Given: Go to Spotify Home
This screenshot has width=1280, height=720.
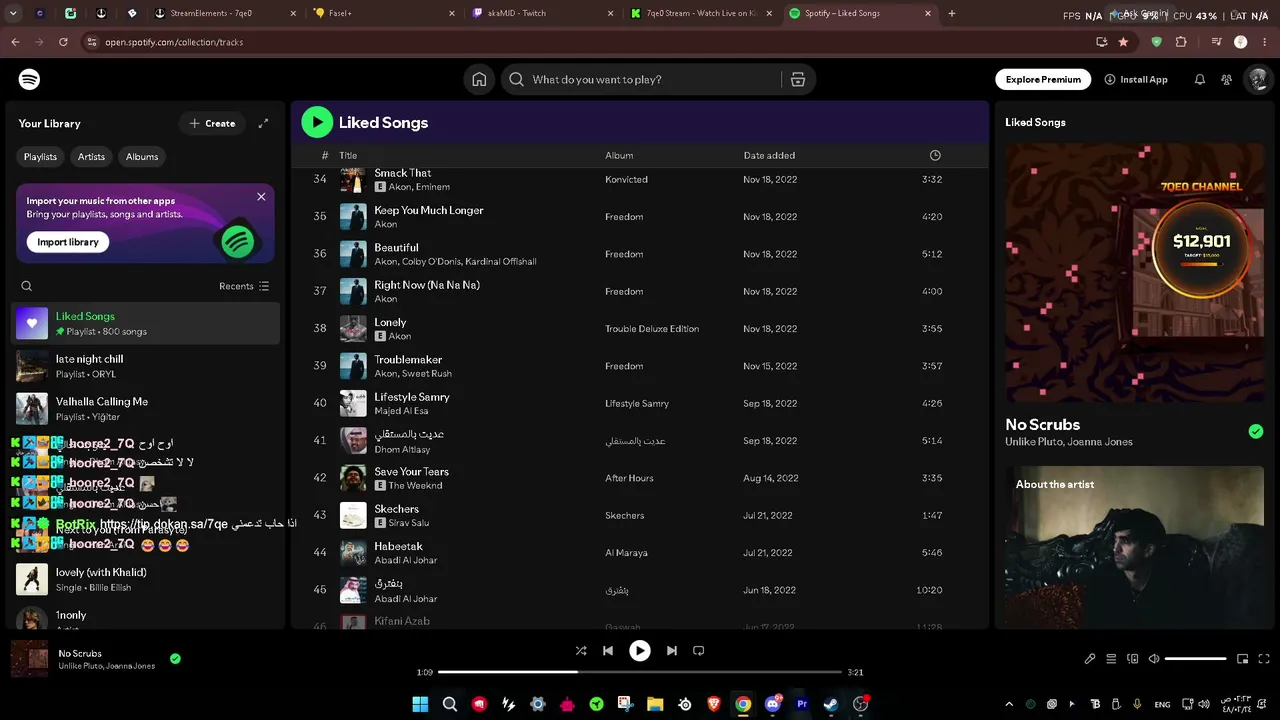Looking at the screenshot, I should (479, 79).
